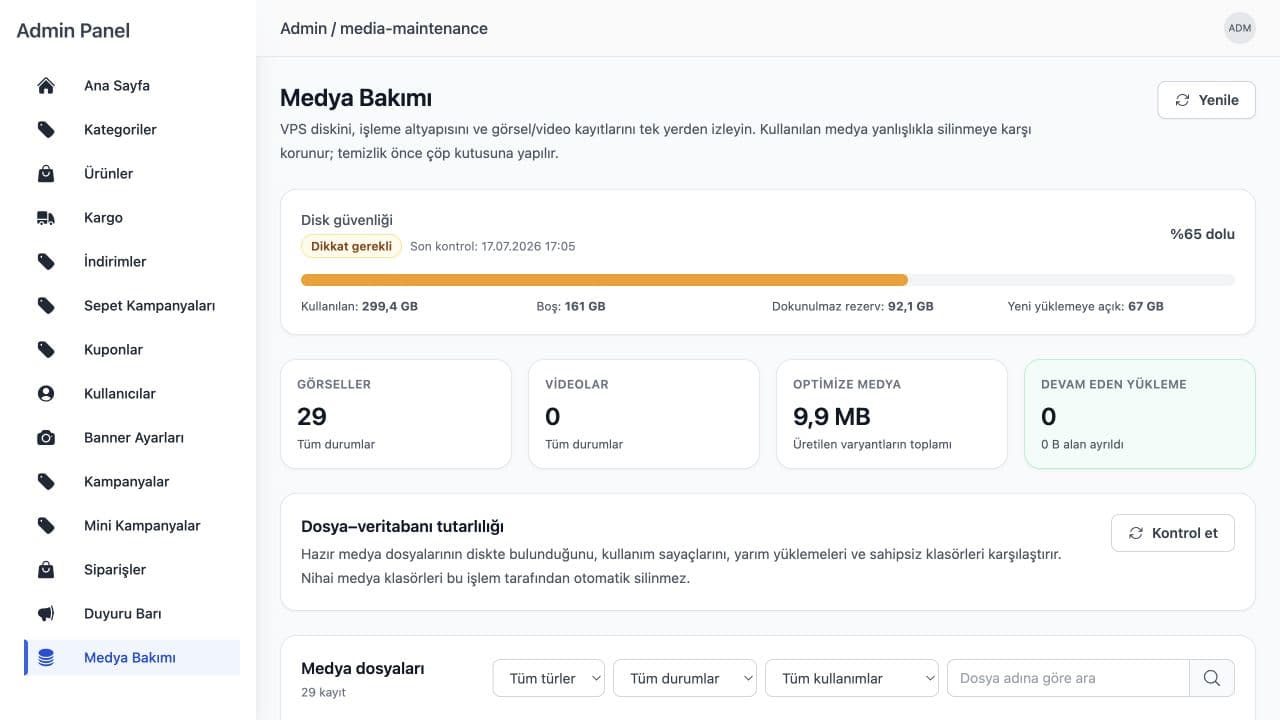This screenshot has width=1280, height=720.
Task: Click the tag icon beside Mini Kampanyalar
Action: point(46,526)
